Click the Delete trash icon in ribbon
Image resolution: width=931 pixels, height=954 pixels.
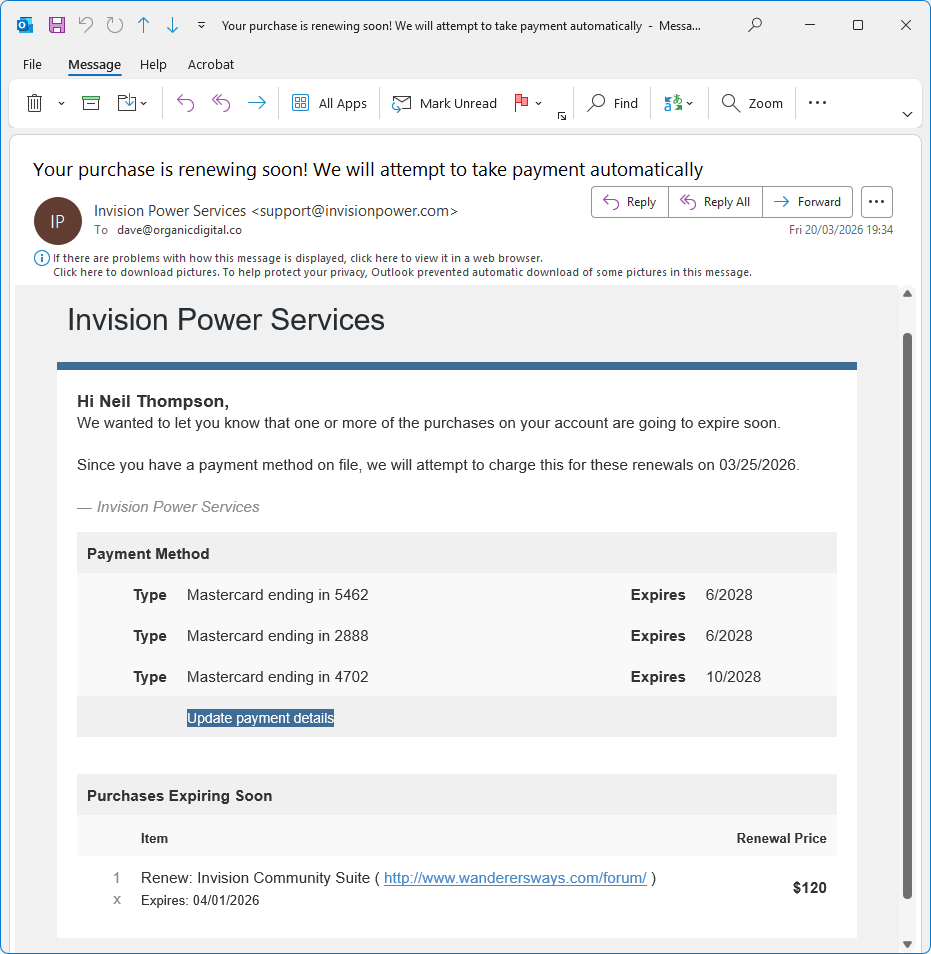[x=34, y=103]
